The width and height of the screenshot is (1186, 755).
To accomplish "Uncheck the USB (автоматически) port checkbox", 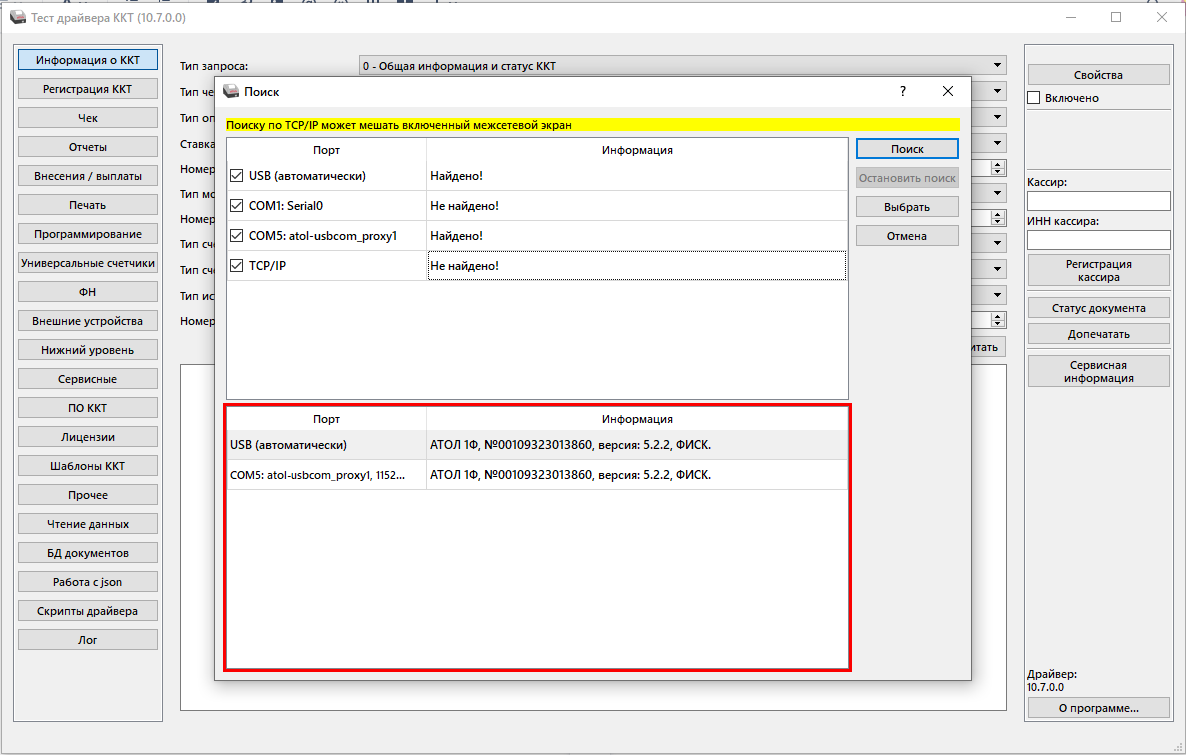I will click(x=237, y=176).
